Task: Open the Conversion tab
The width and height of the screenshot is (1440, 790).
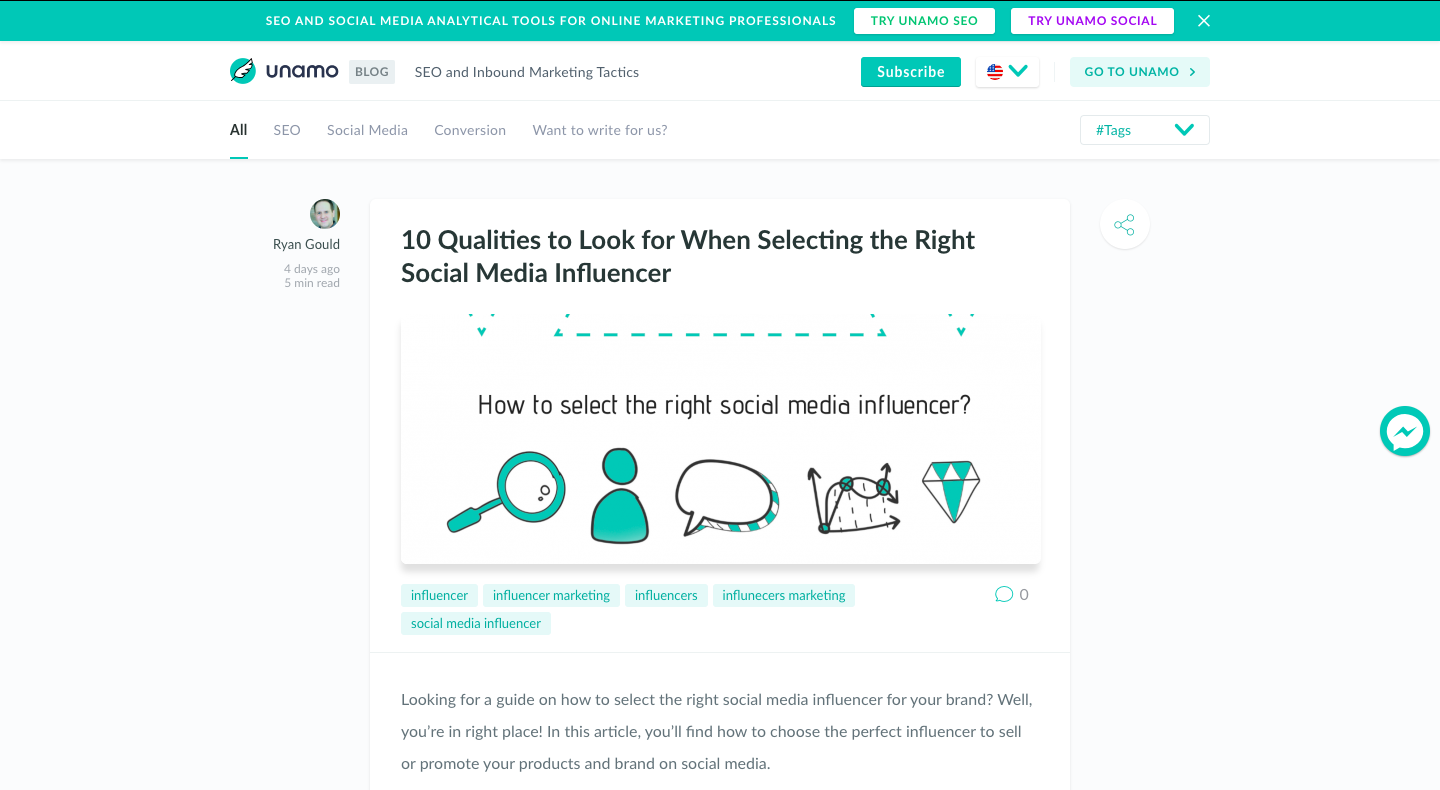Action: click(470, 130)
